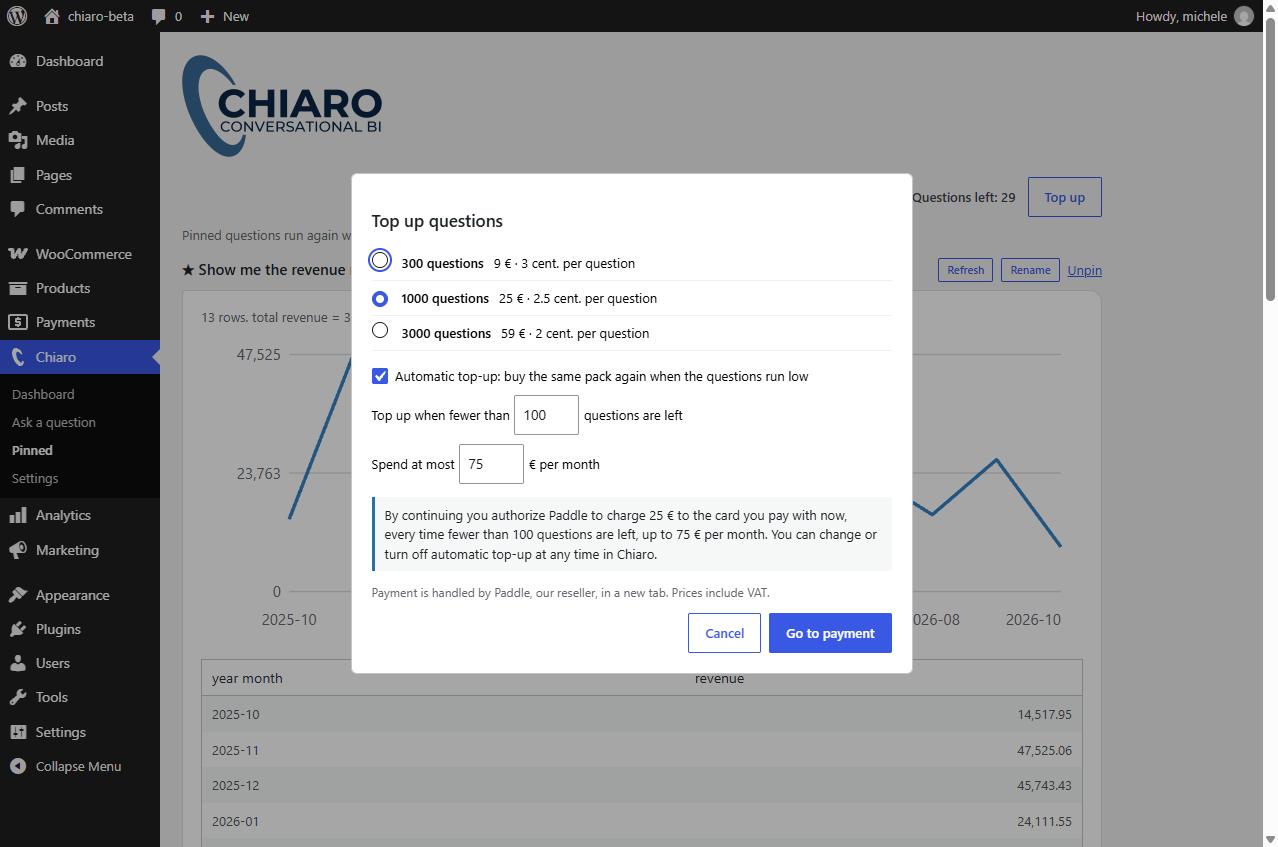Image resolution: width=1278 pixels, height=847 pixels.
Task: Click the Comments speech icon in sidebar
Action: pyautogui.click(x=18, y=209)
